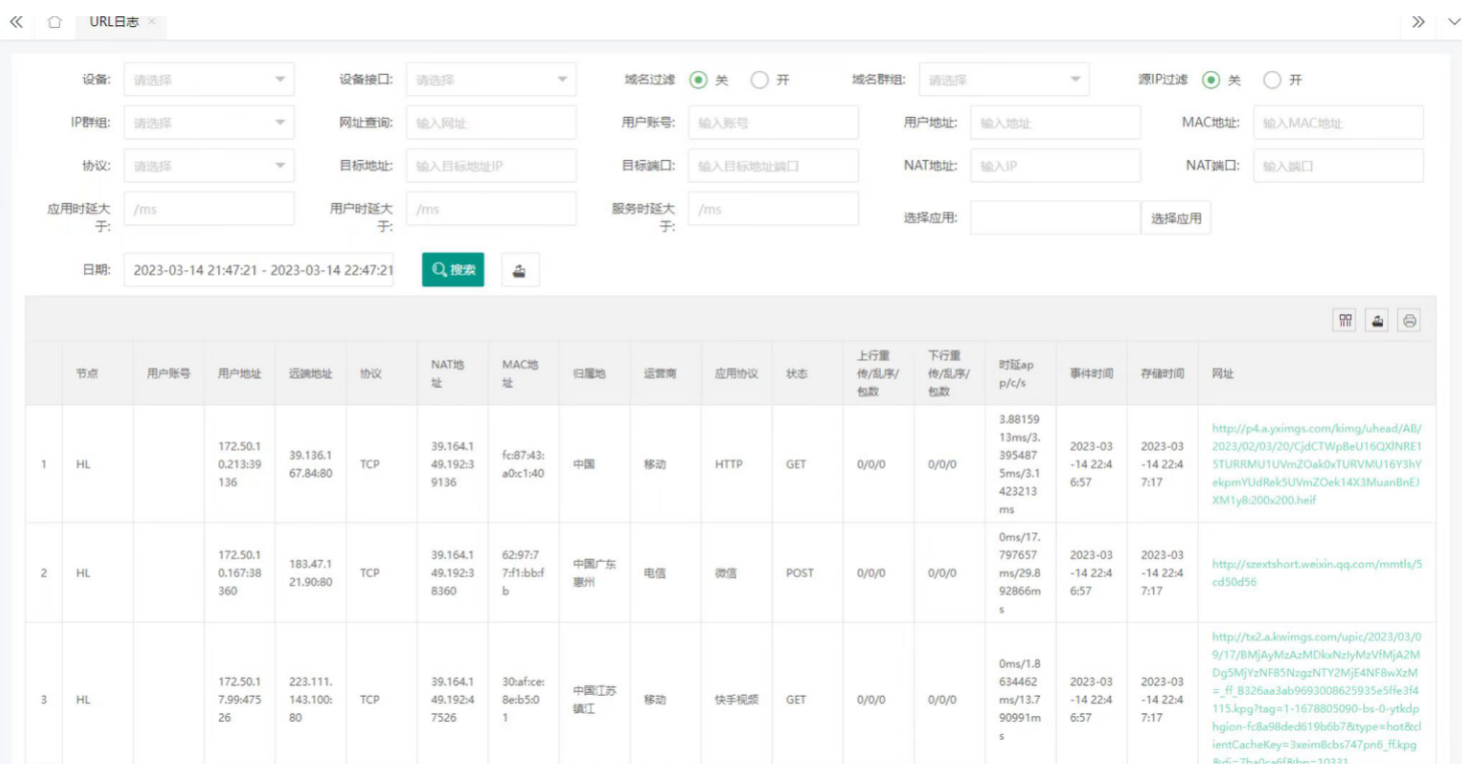Click the double right arrow icon

(1418, 22)
